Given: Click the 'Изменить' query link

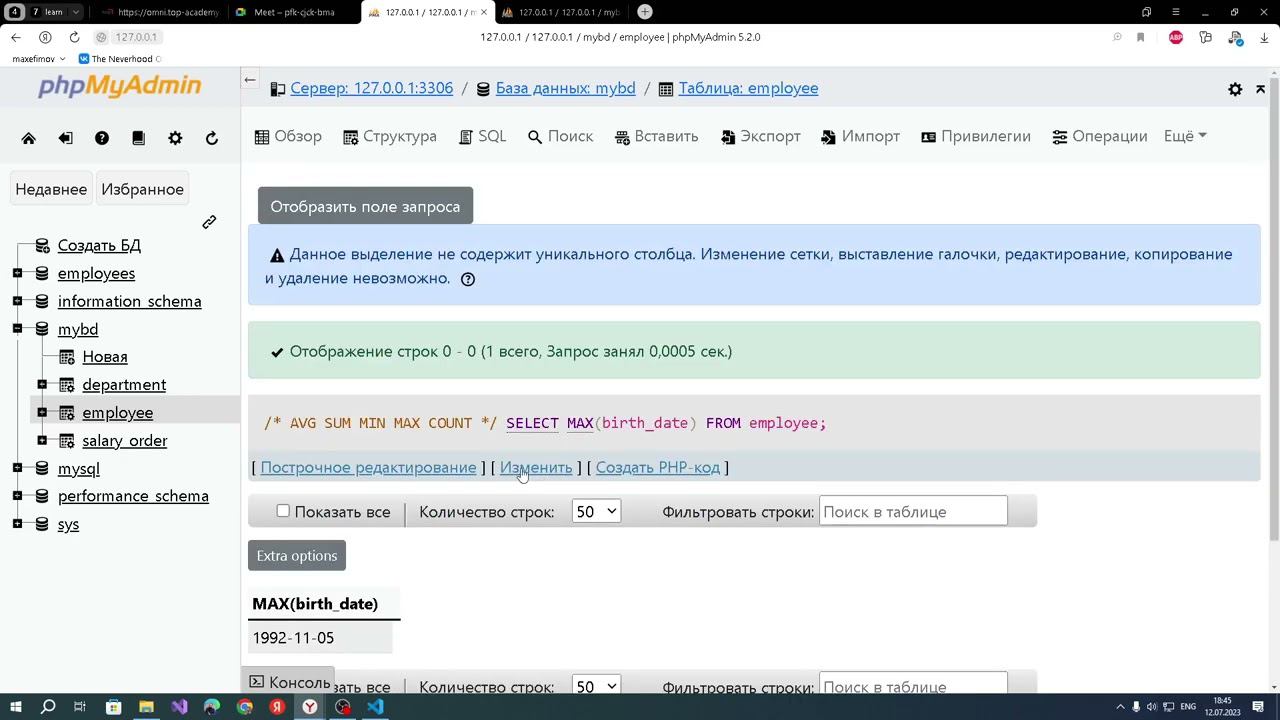Looking at the screenshot, I should (x=536, y=468).
